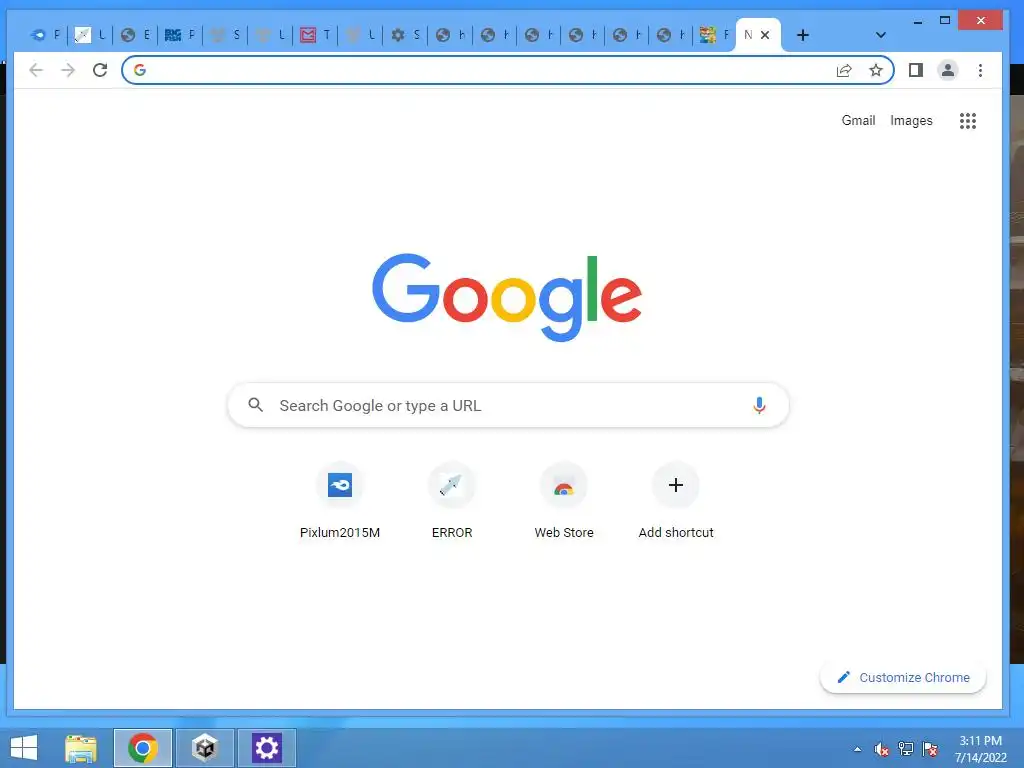Open Images link

(911, 121)
